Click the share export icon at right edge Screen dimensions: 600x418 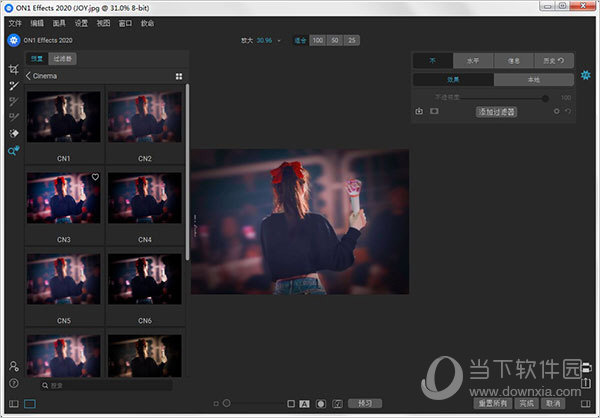pos(586,382)
